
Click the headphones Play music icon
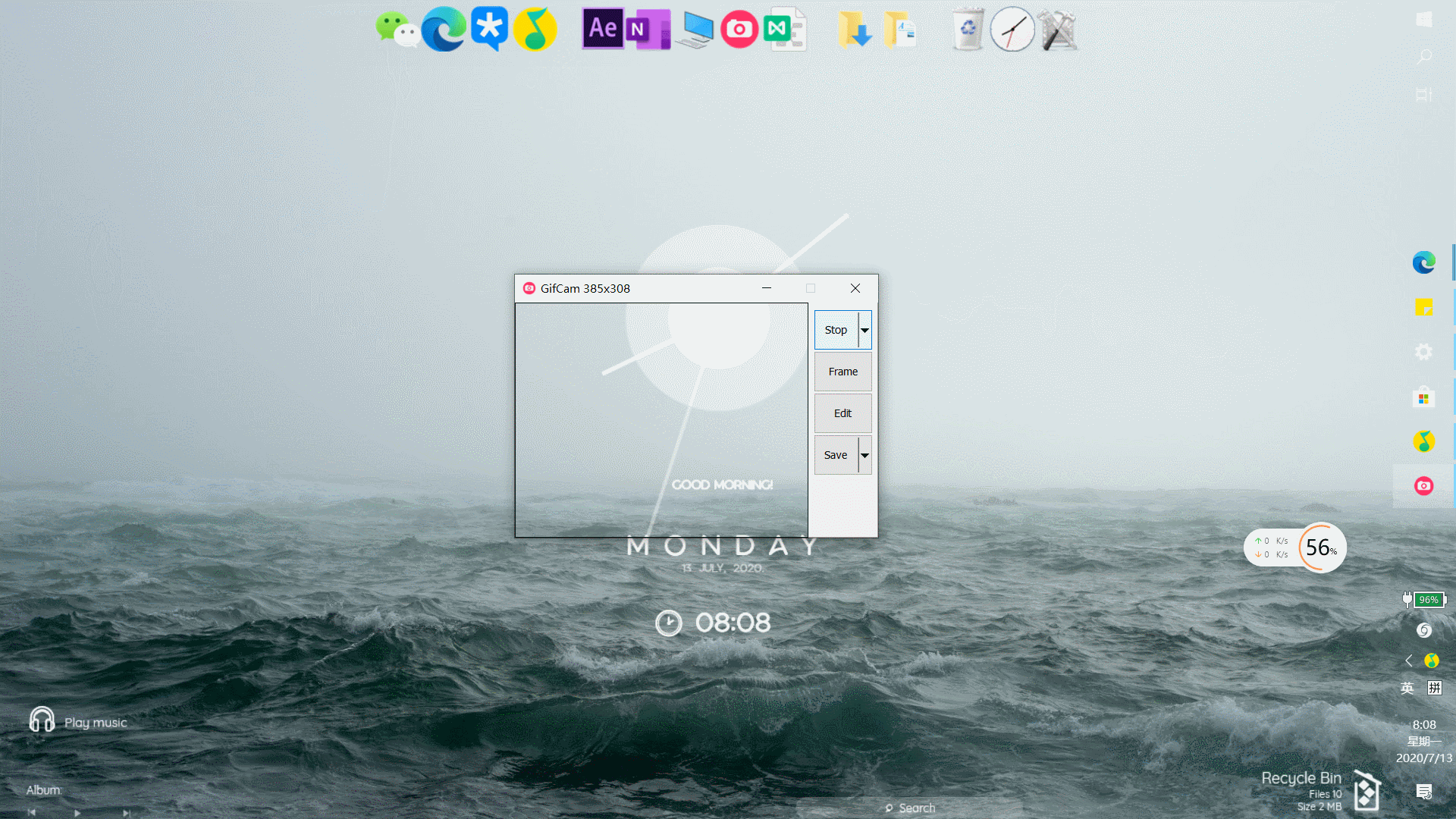pos(42,720)
